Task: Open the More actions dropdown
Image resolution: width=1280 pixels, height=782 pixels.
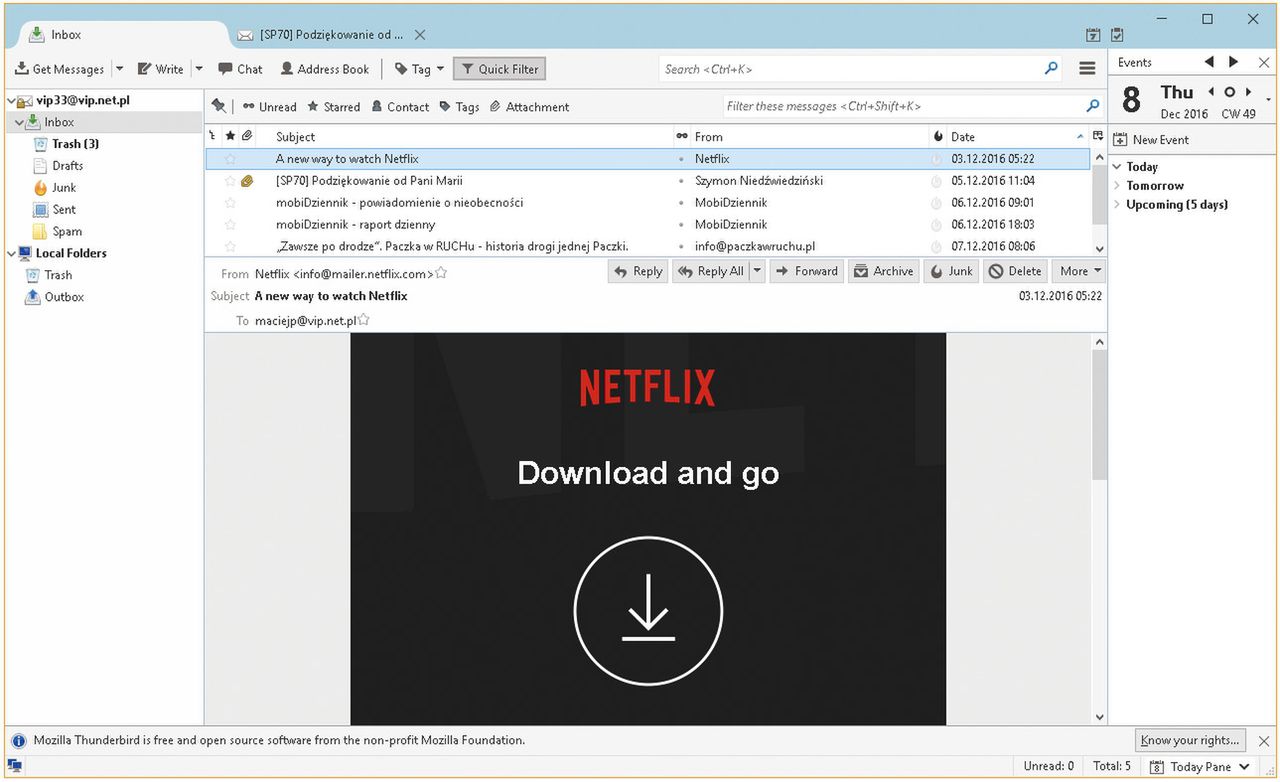Action: tap(1080, 271)
